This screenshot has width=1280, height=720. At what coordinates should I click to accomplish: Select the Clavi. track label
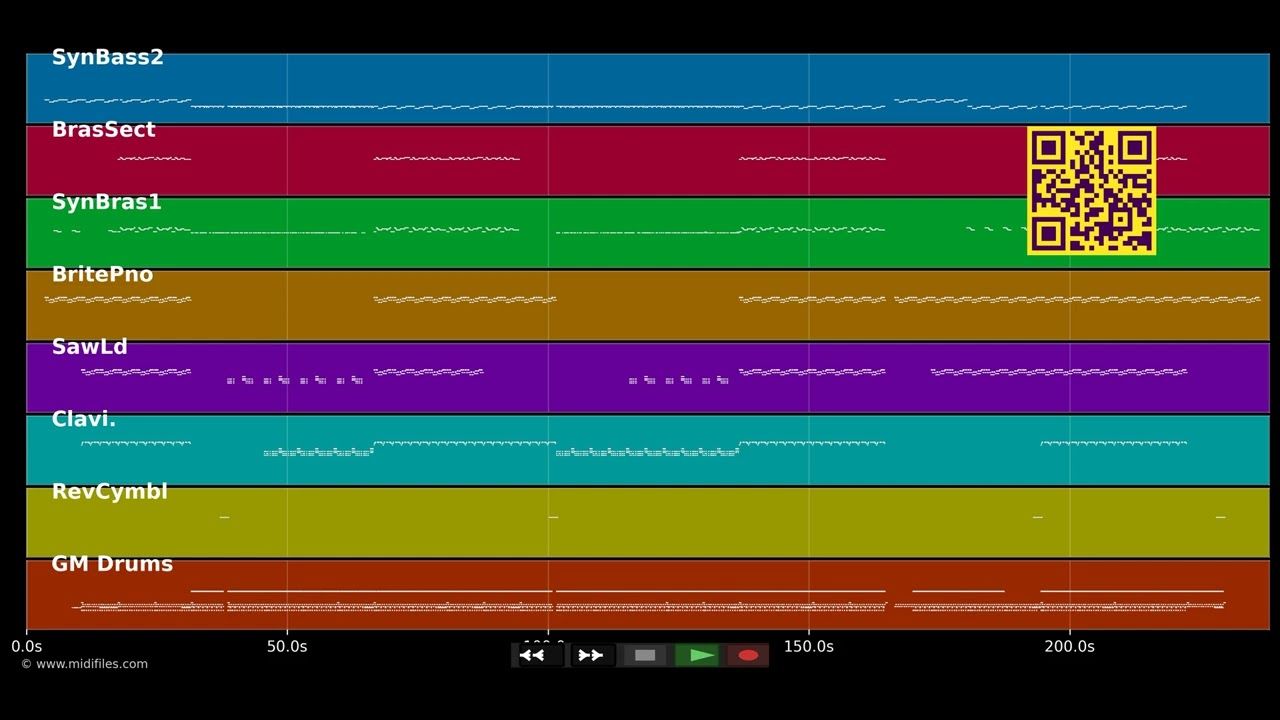click(x=83, y=420)
